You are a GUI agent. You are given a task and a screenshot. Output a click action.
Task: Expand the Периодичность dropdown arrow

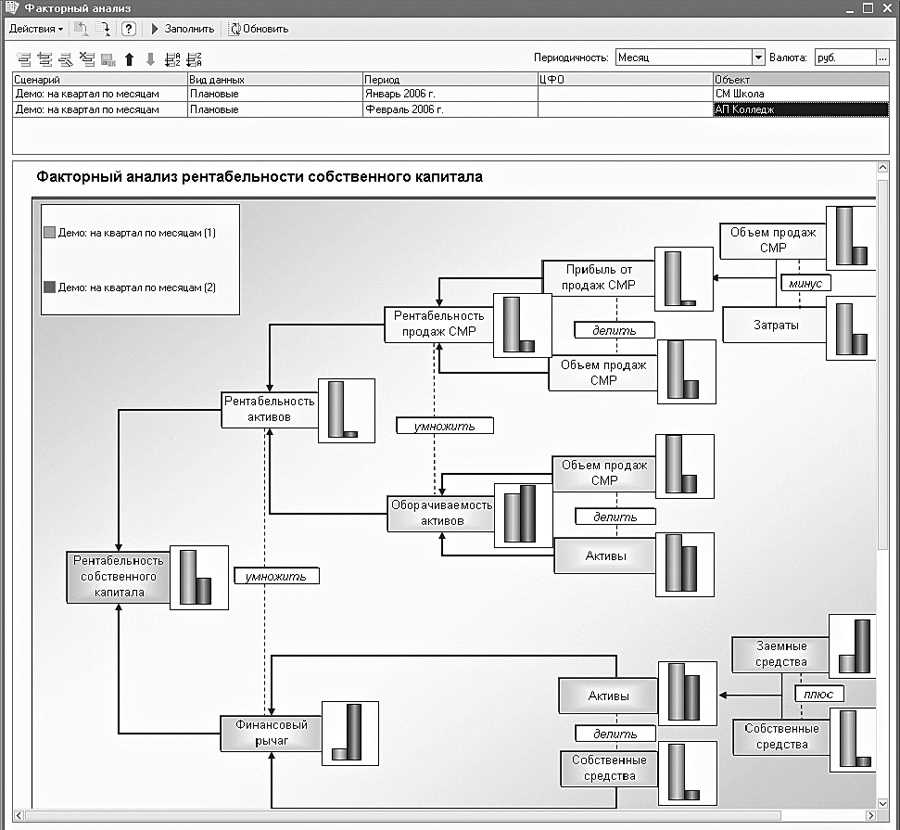point(758,58)
